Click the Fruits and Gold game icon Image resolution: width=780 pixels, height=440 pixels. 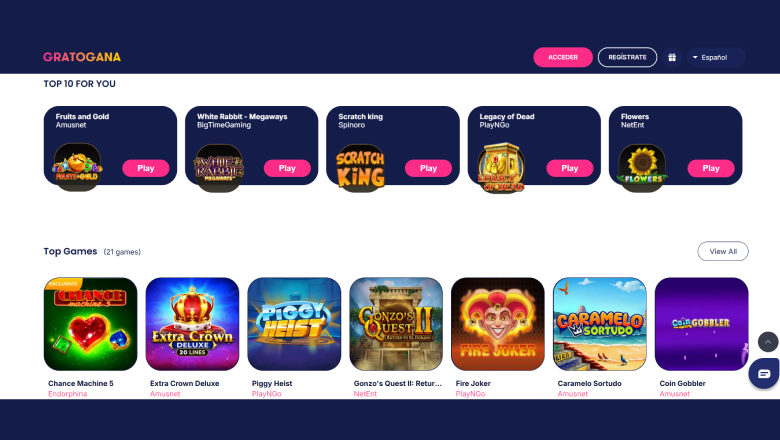[x=77, y=168]
